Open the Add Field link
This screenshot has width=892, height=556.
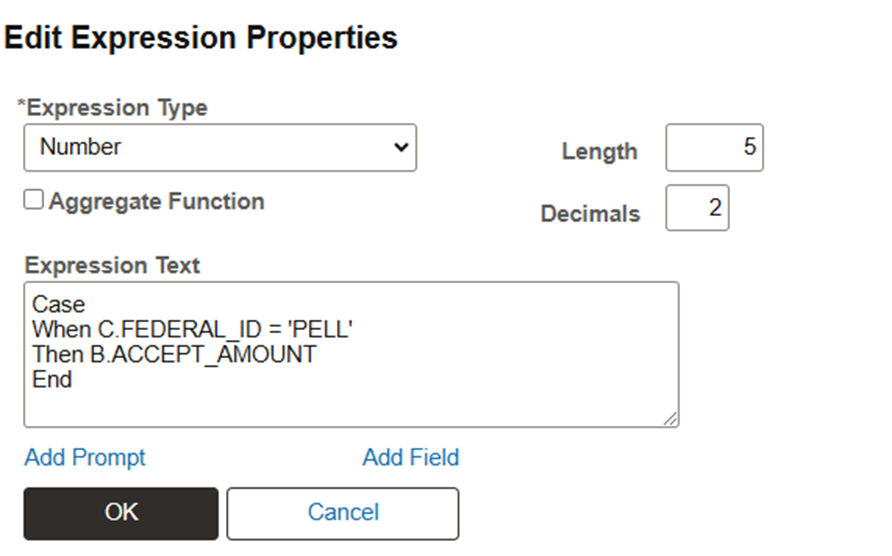tap(410, 458)
